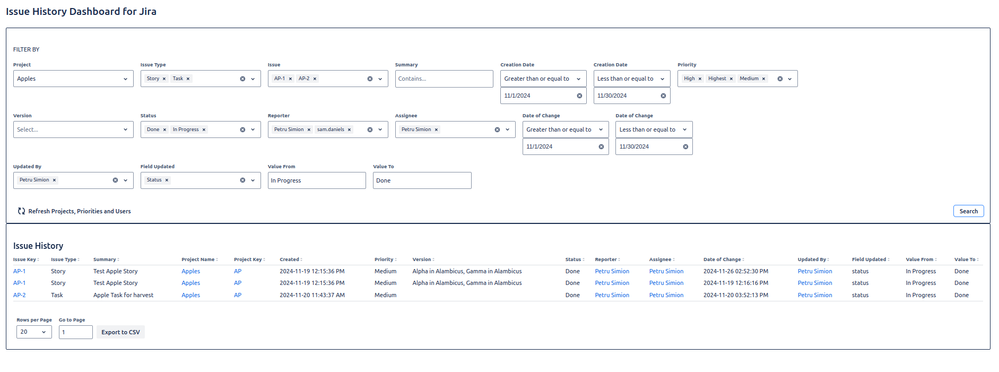The height and width of the screenshot is (372, 999).
Task: Open Creation Date 'Greater than or equal to' operator dropdown
Action: click(x=543, y=78)
